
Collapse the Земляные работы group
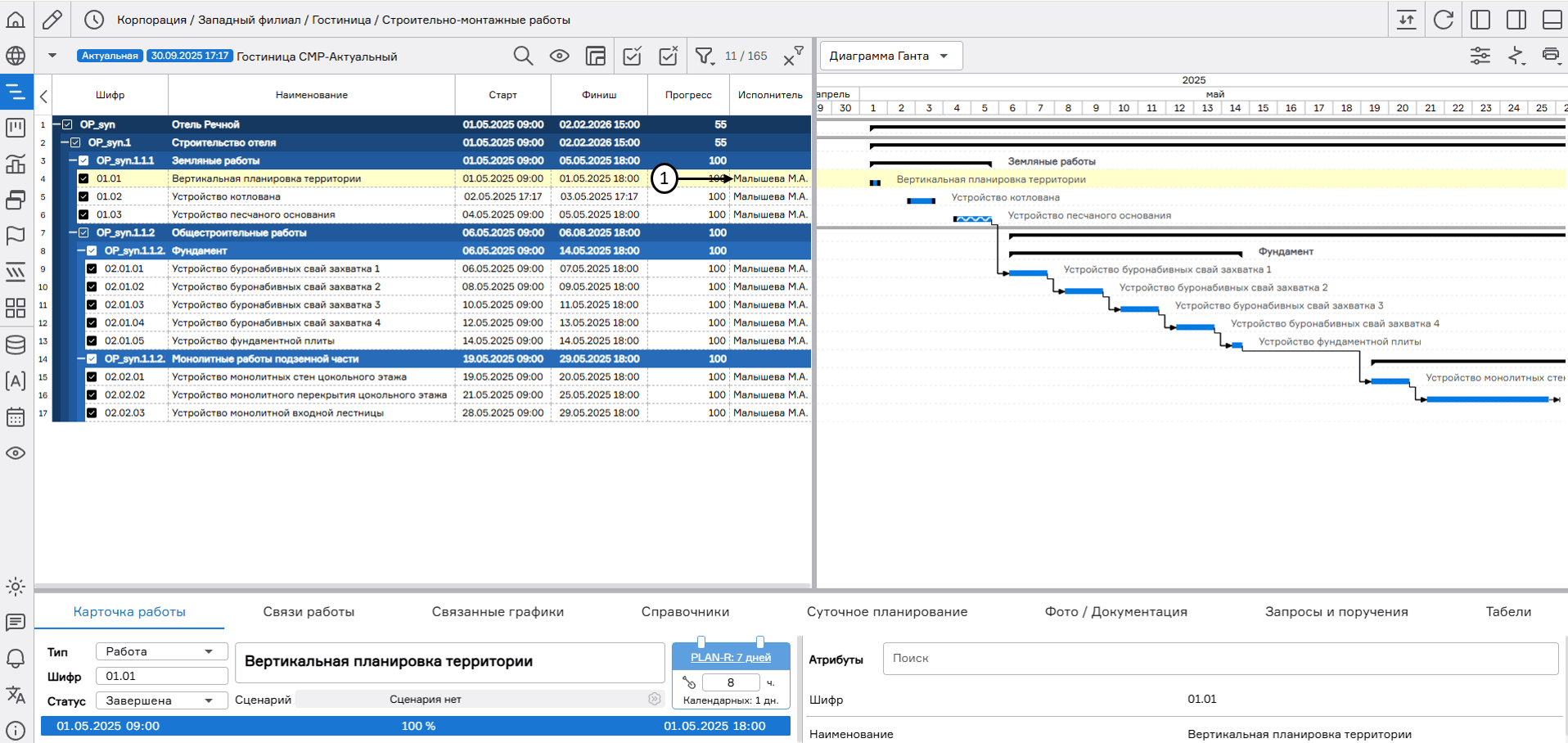[x=73, y=160]
